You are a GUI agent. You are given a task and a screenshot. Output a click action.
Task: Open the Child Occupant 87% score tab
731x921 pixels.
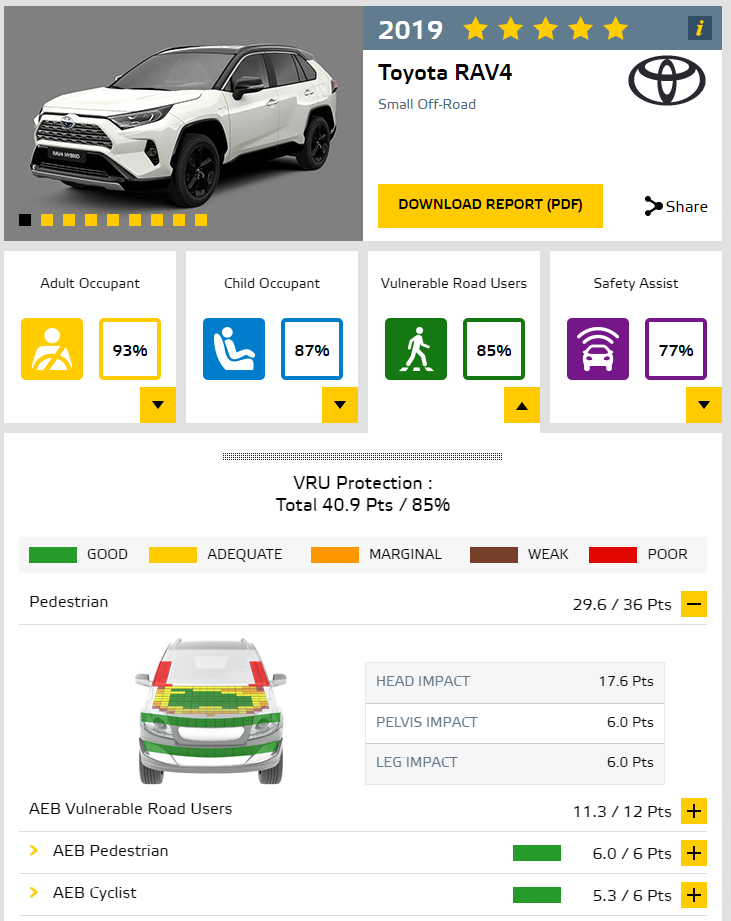pyautogui.click(x=312, y=349)
